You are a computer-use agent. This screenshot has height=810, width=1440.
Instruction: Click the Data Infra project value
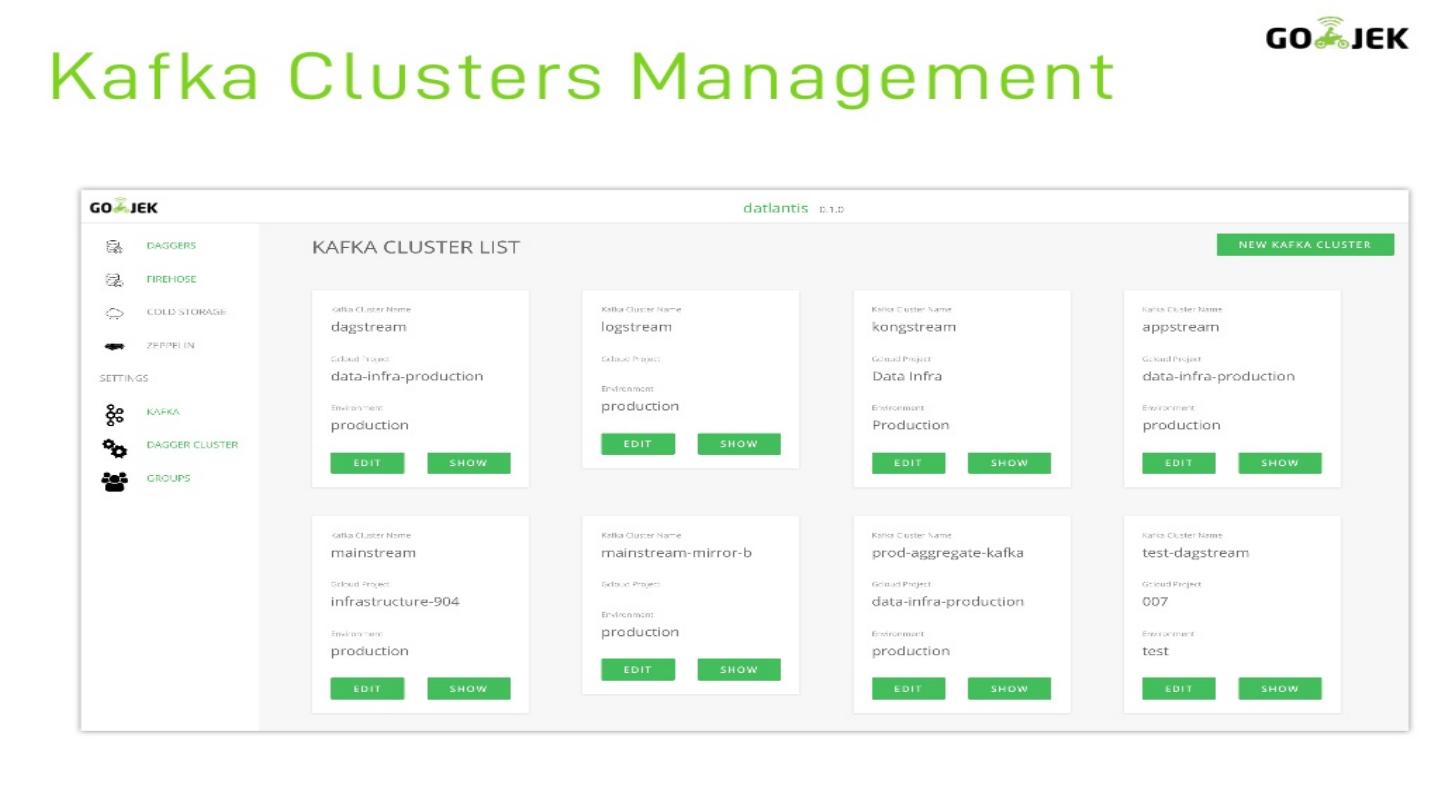pos(907,376)
